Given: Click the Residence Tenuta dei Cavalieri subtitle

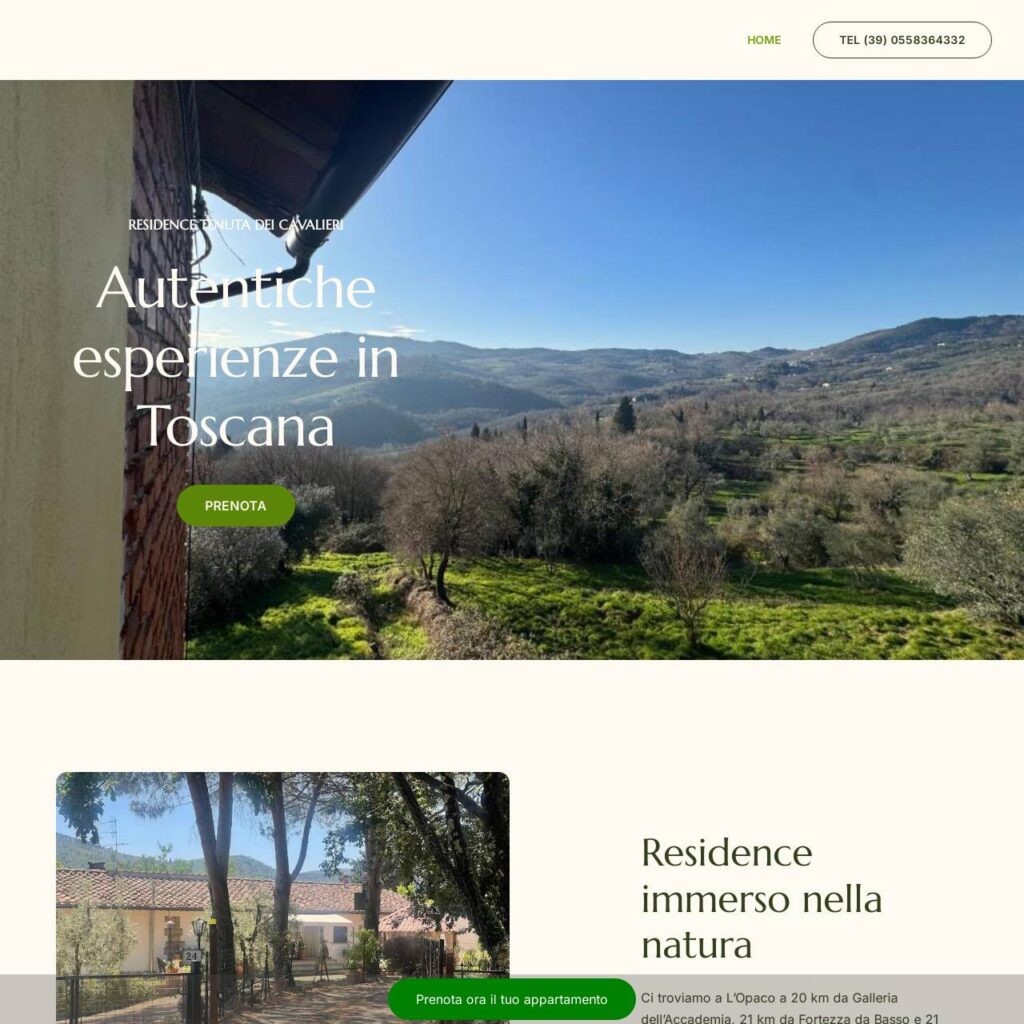Looking at the screenshot, I should coord(236,225).
